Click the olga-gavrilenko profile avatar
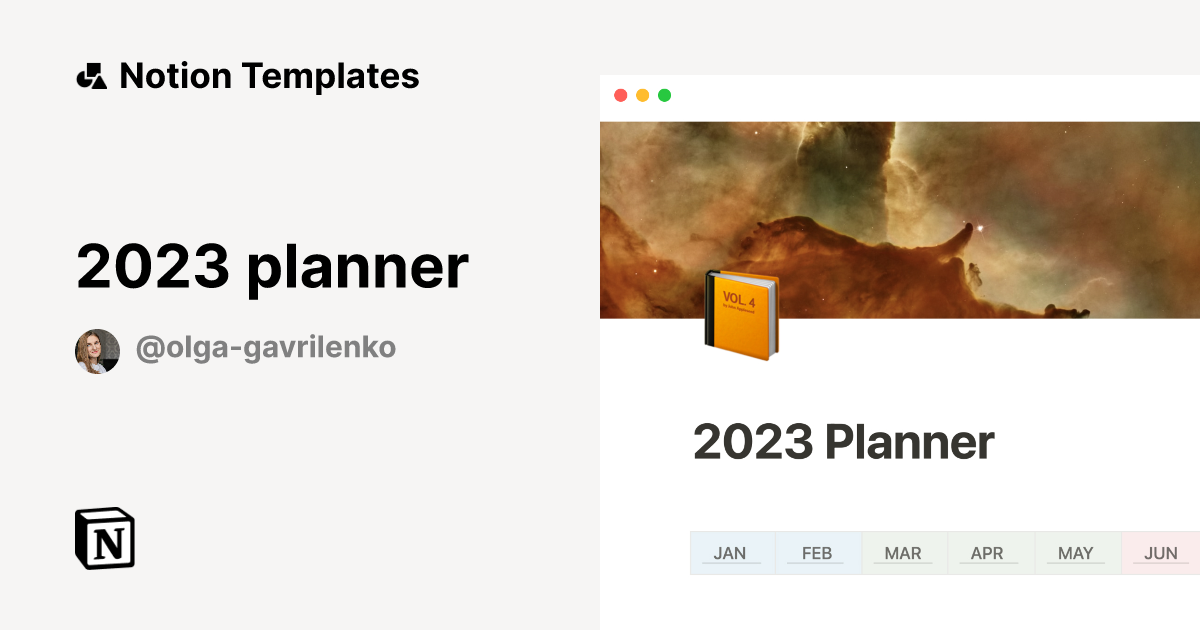This screenshot has width=1200, height=630. [97, 351]
